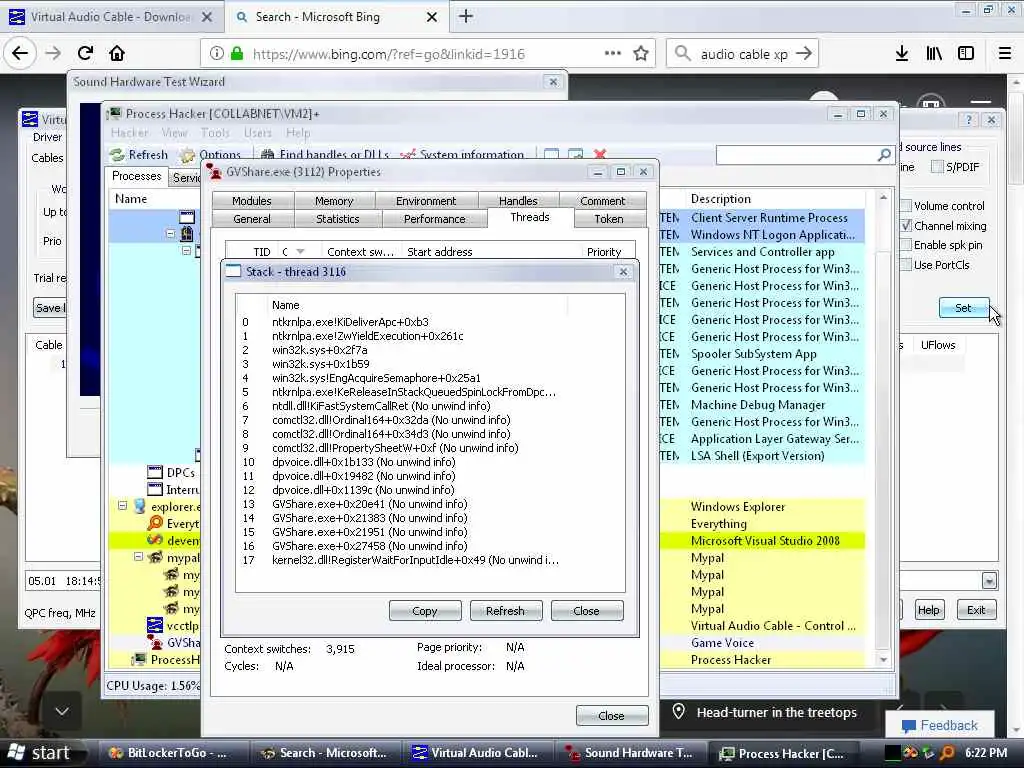Click the sort arrow in TID column header
The height and width of the screenshot is (768, 1024).
pyautogui.click(x=300, y=251)
